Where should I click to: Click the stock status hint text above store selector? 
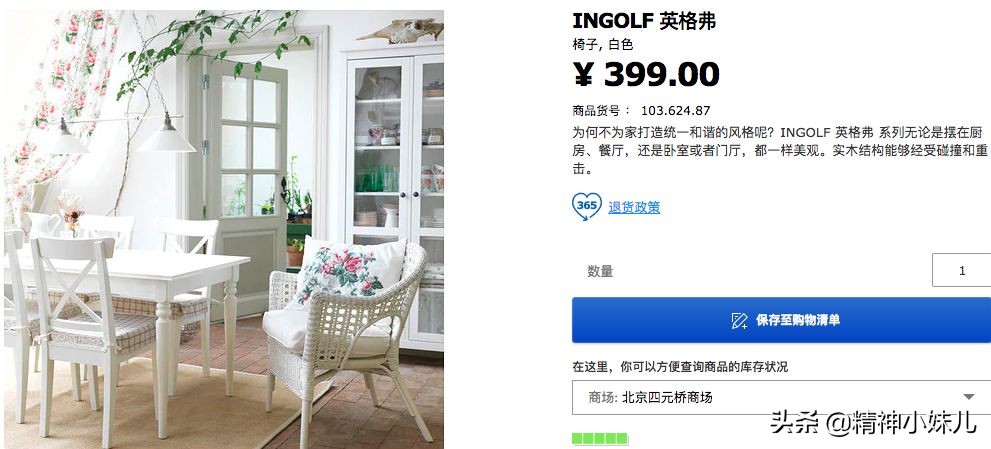[680, 367]
